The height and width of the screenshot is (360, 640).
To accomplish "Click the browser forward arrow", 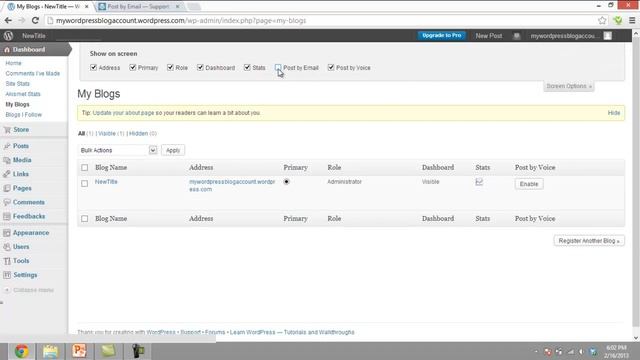I will pos(22,20).
